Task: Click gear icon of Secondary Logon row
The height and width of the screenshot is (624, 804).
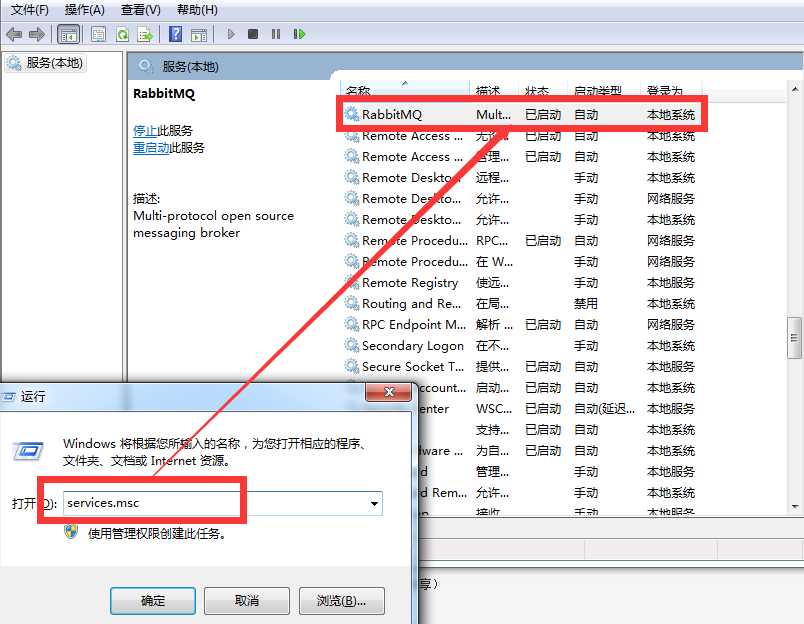Action: pos(352,345)
